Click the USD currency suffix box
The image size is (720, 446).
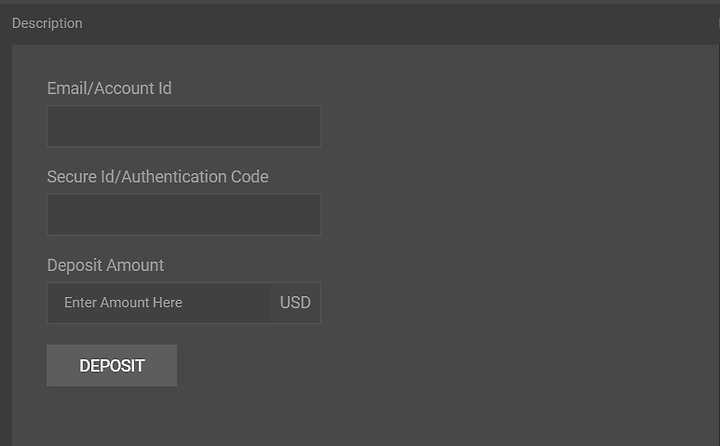295,303
